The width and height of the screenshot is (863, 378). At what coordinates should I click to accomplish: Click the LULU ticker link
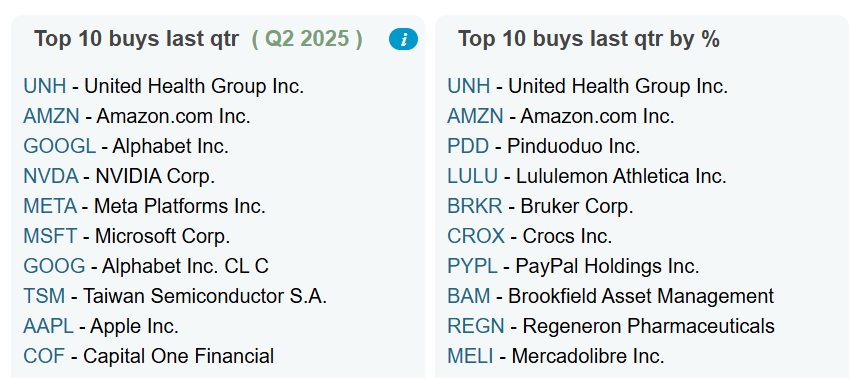tap(472, 176)
